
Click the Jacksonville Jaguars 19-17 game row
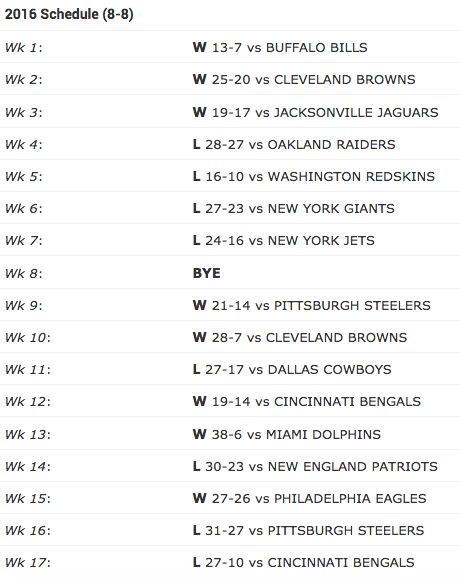(230, 112)
